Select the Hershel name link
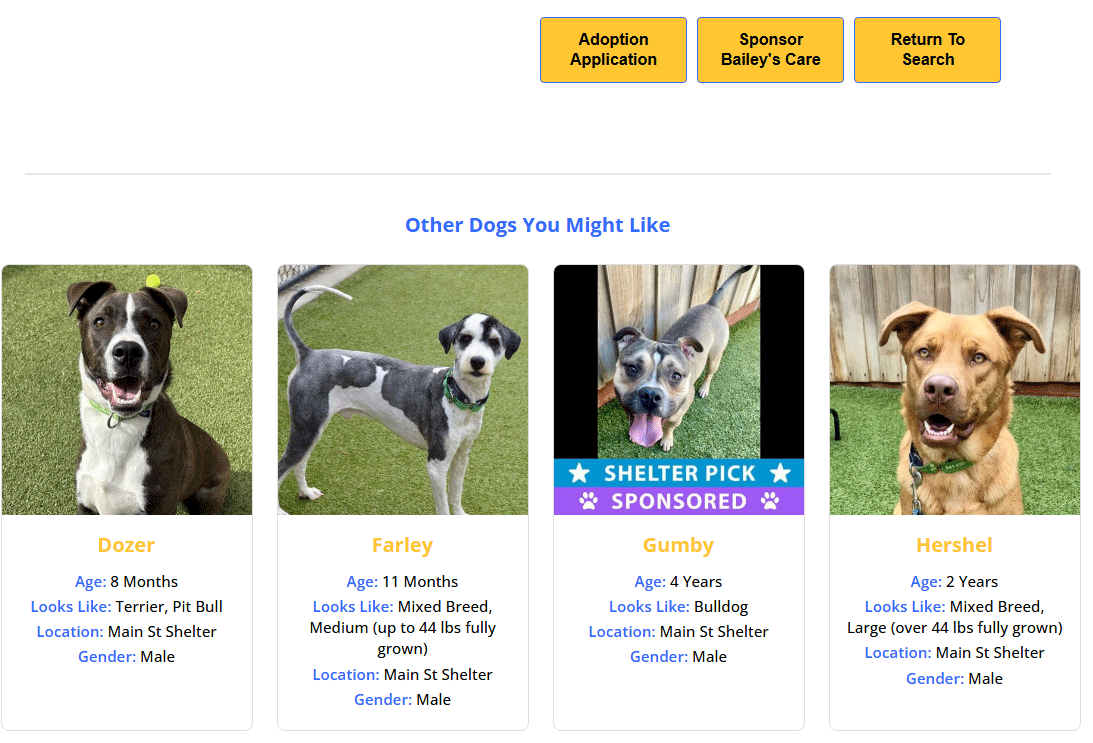The width and height of the screenshot is (1093, 743). coord(954,545)
